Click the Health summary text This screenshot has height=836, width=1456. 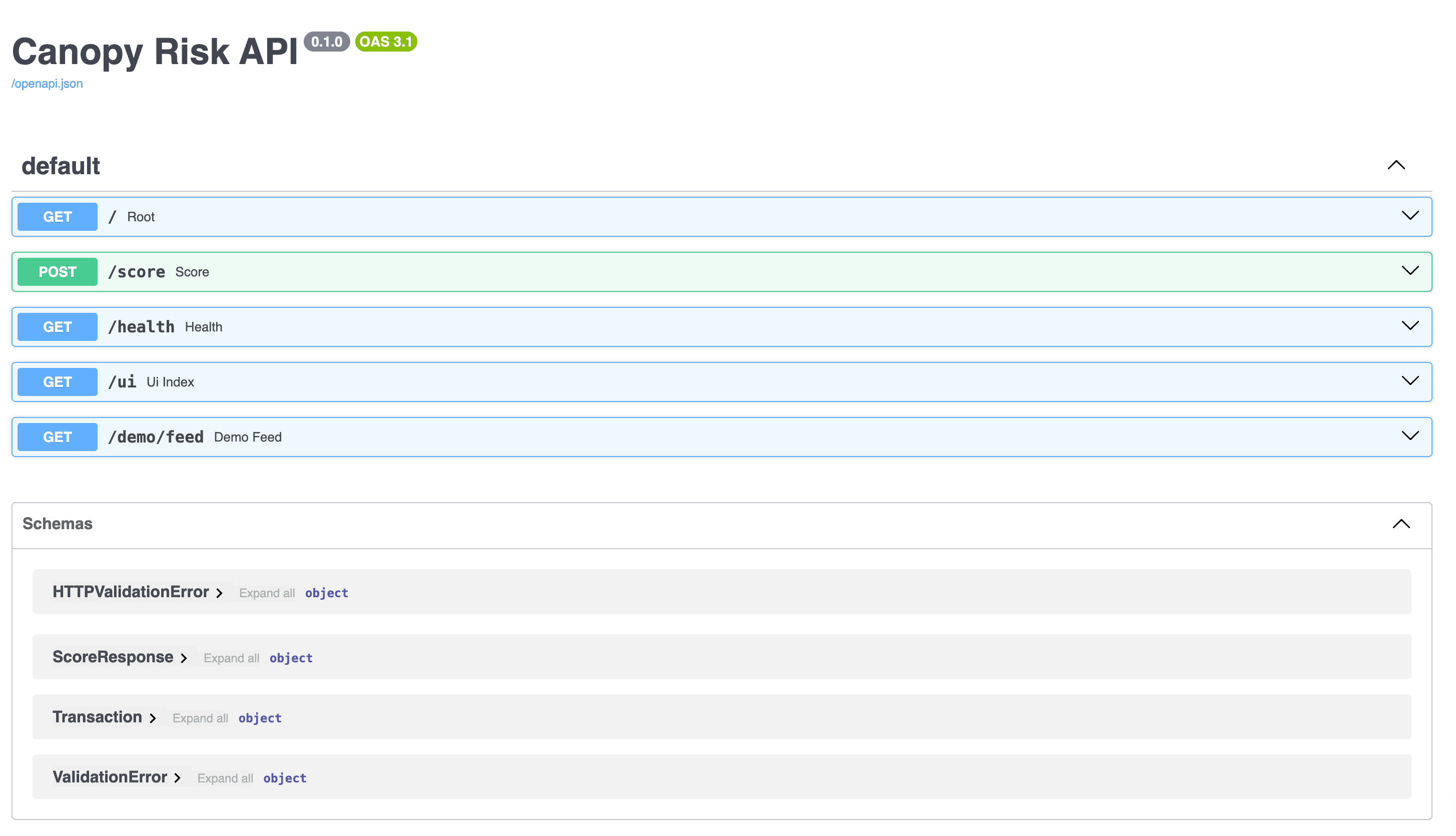click(204, 327)
